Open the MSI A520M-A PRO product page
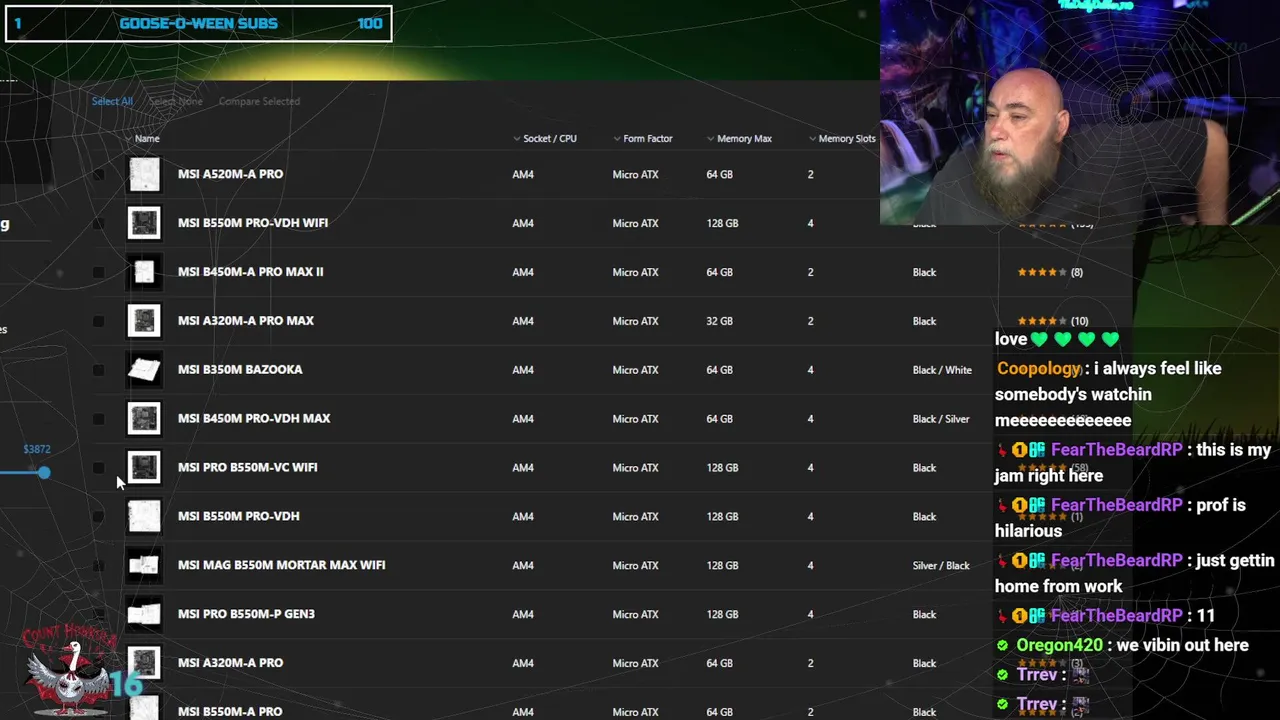 [x=230, y=174]
